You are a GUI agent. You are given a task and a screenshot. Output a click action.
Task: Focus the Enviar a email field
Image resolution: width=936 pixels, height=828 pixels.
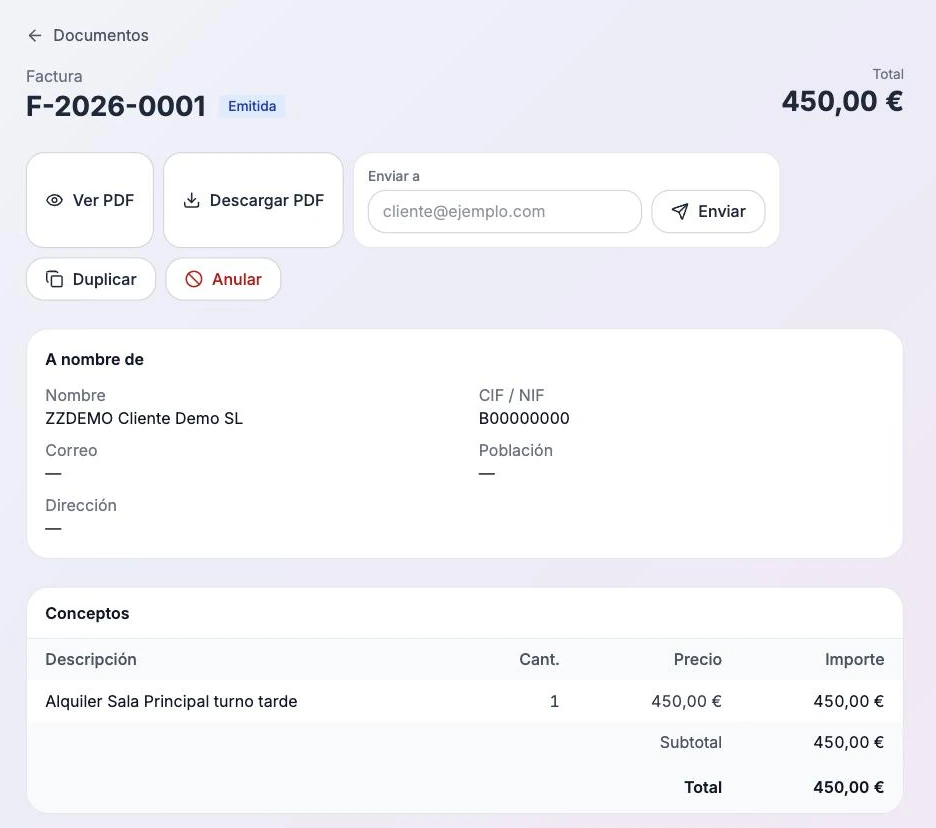(504, 211)
